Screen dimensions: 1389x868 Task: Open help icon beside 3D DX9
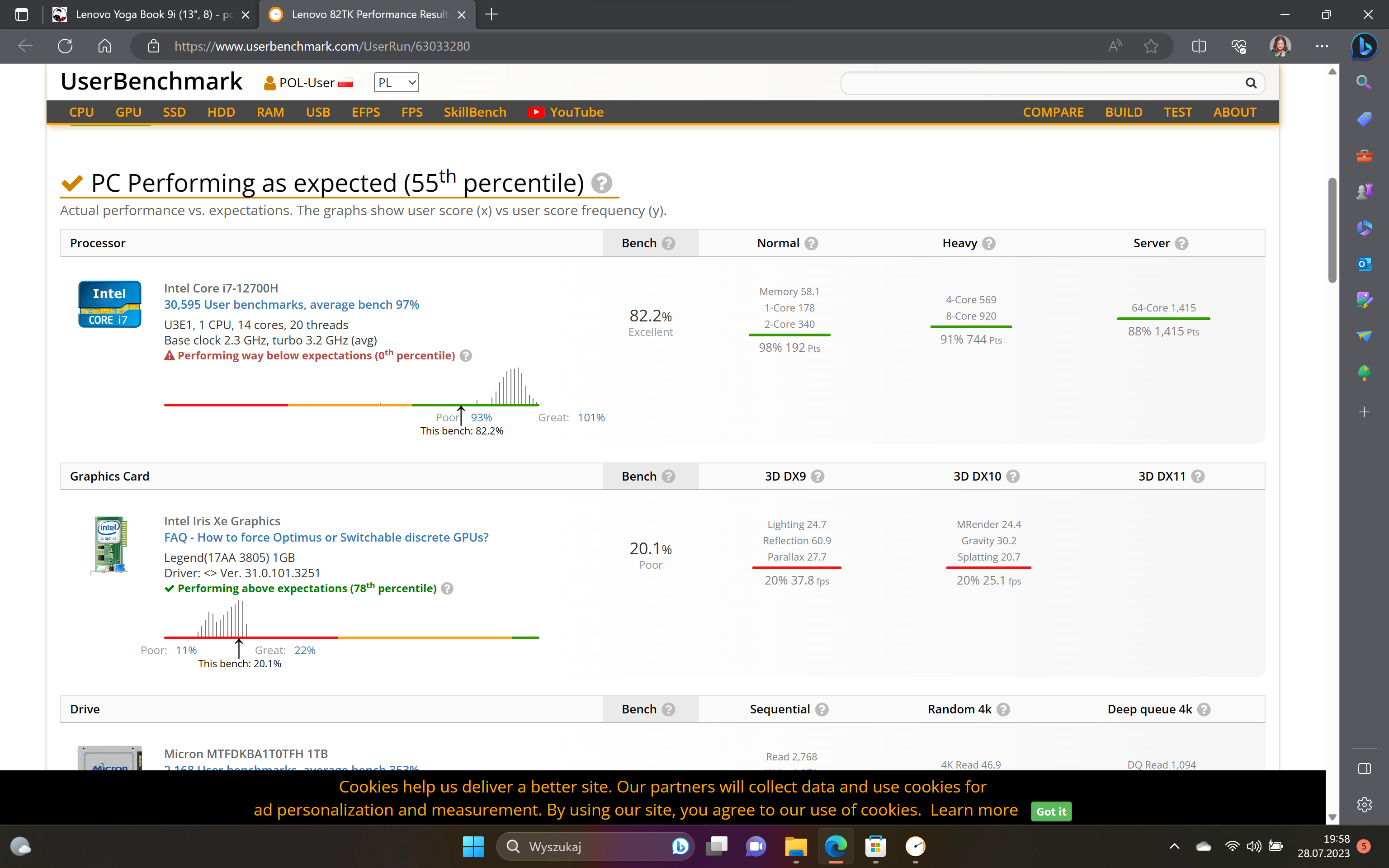[x=818, y=476]
